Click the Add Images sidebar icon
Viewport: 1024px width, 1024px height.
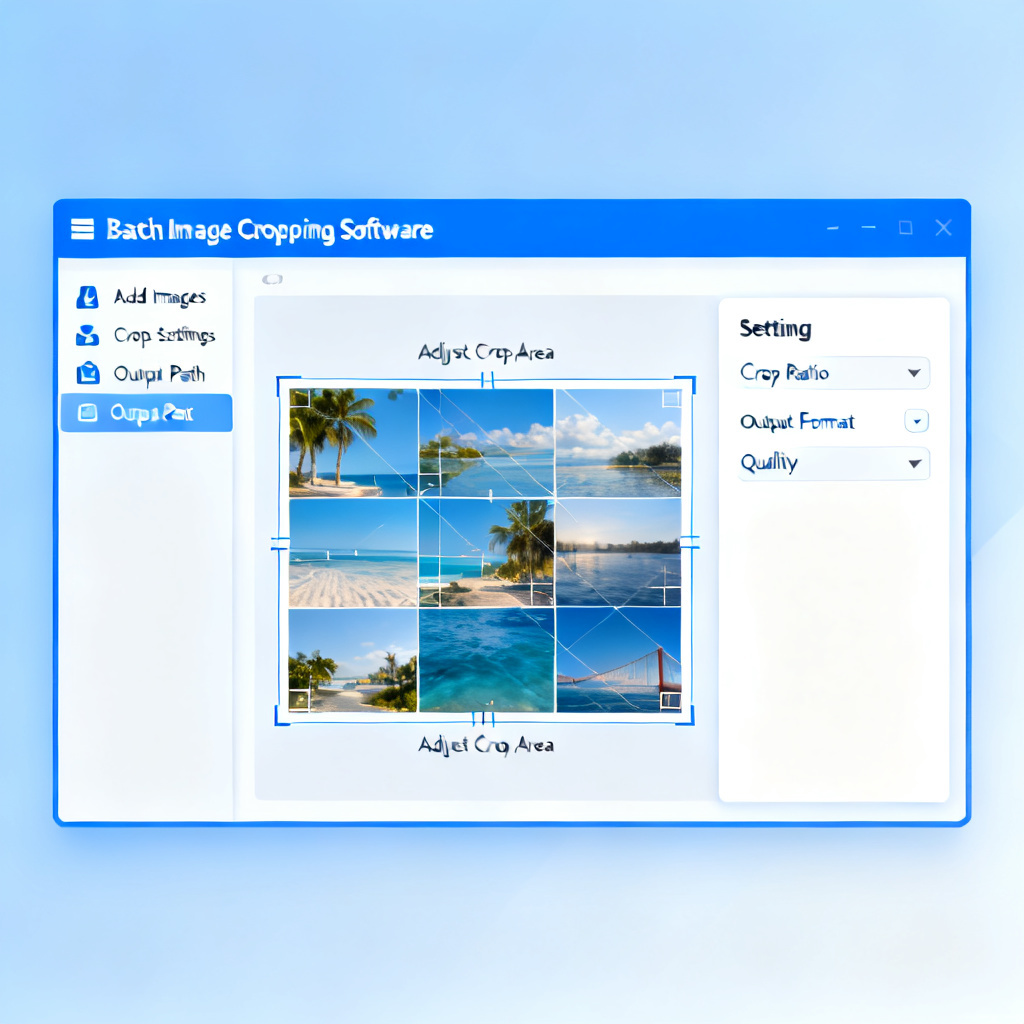pos(88,297)
